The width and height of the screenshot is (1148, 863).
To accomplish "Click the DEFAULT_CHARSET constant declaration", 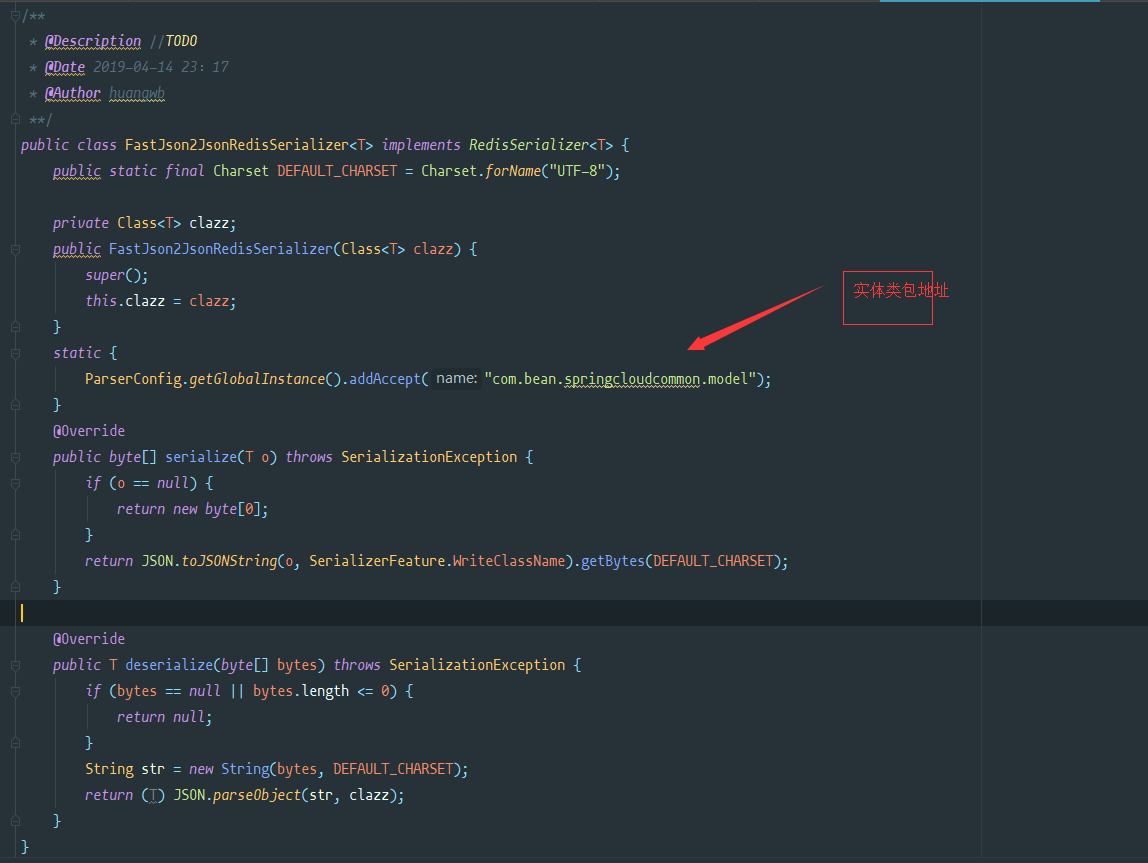I will click(x=337, y=170).
